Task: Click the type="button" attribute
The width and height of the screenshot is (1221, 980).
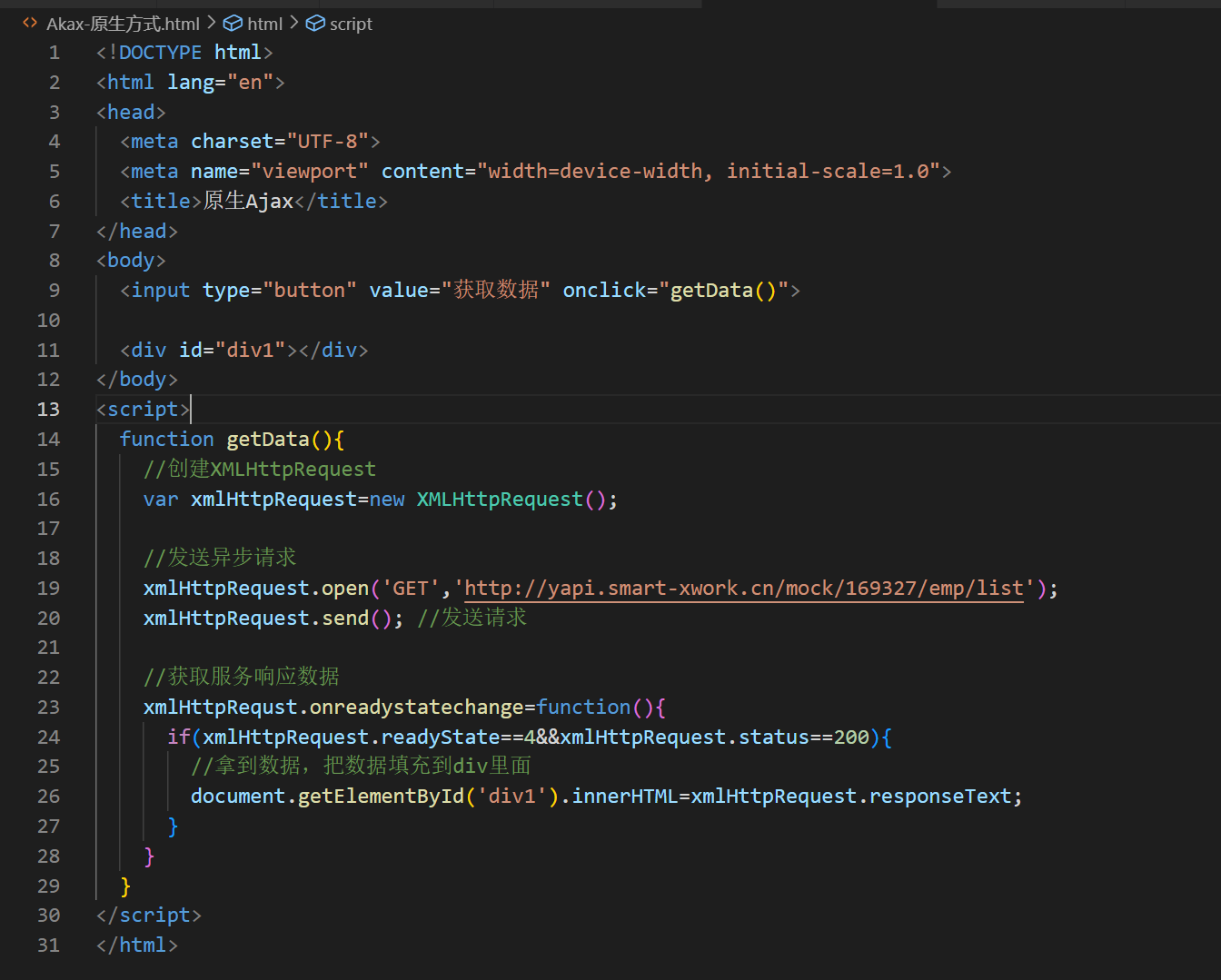Action: [x=280, y=291]
